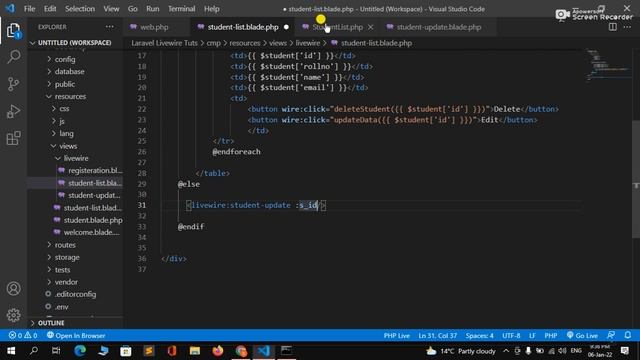This screenshot has height=360, width=640.
Task: Collapse the views folder
Action: (x=68, y=146)
